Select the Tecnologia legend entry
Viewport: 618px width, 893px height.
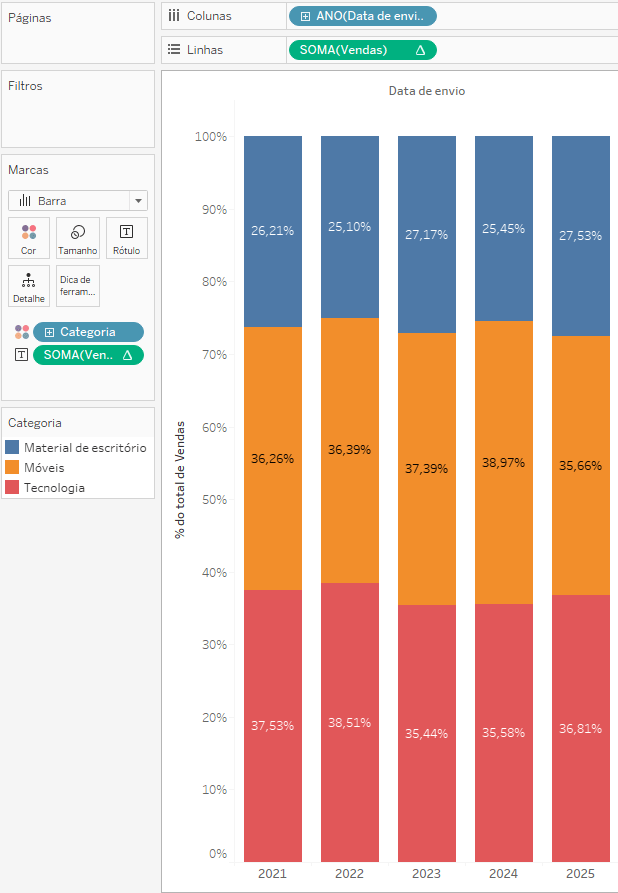coord(55,488)
